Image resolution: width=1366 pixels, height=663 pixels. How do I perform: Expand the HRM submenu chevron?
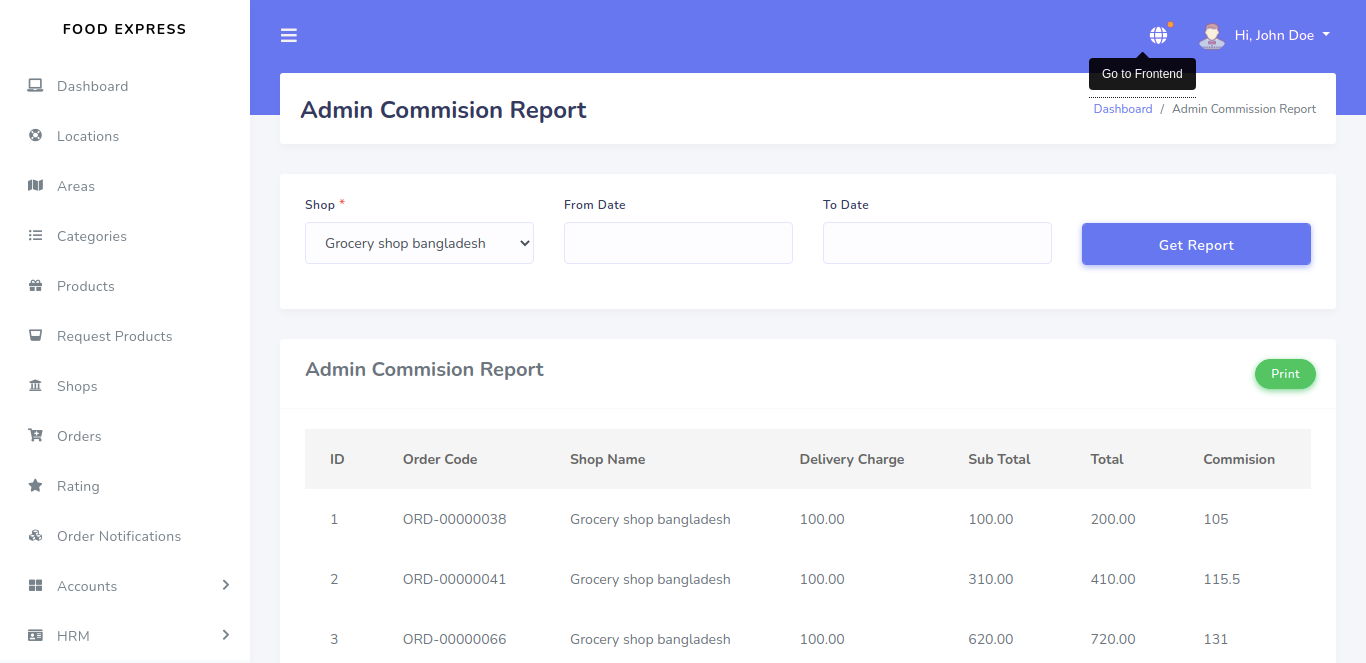point(226,635)
